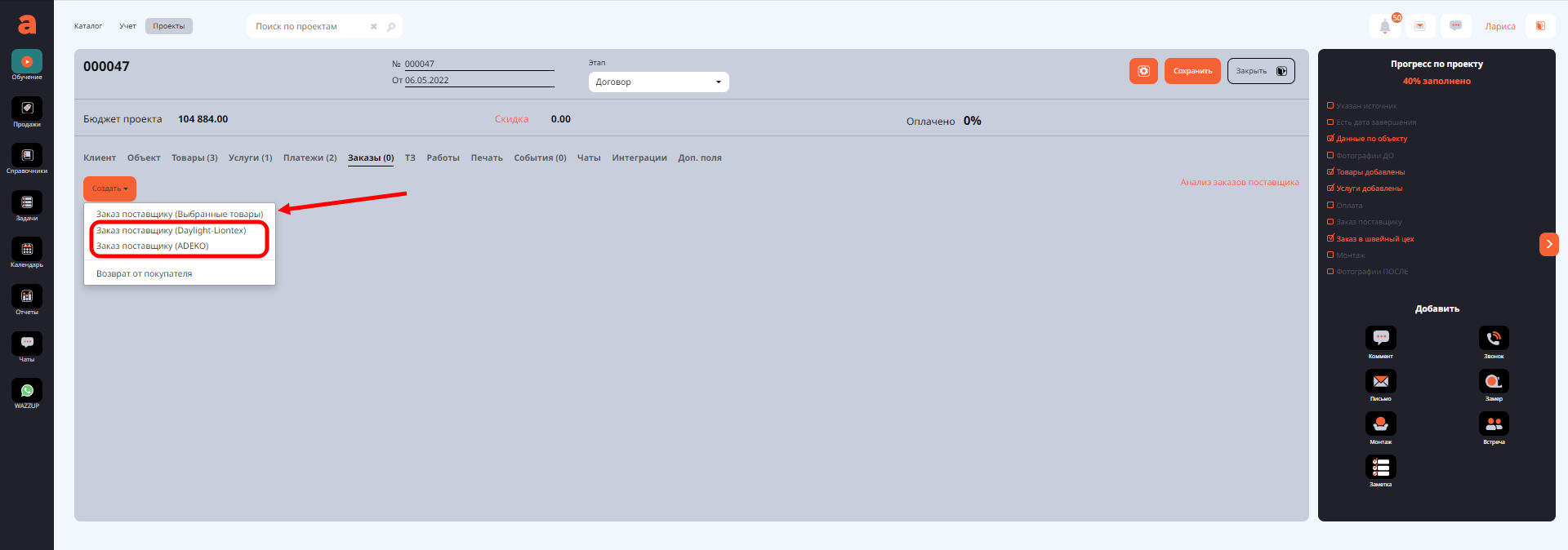This screenshot has height=550, width=1568.
Task: Open WAZZUP from the sidebar
Action: 27,391
